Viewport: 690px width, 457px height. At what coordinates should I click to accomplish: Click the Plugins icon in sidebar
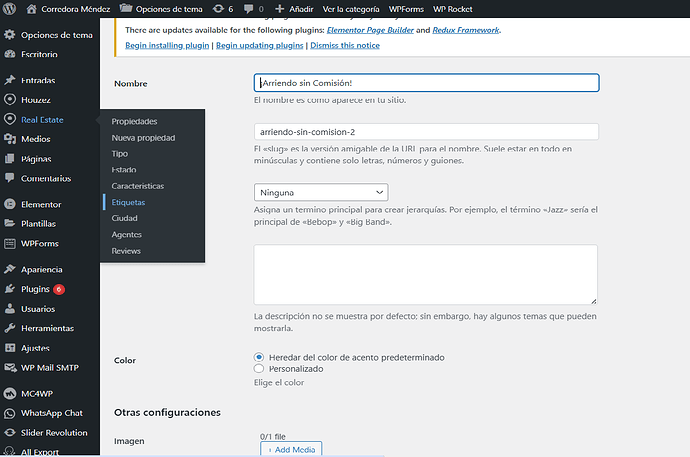coord(10,289)
